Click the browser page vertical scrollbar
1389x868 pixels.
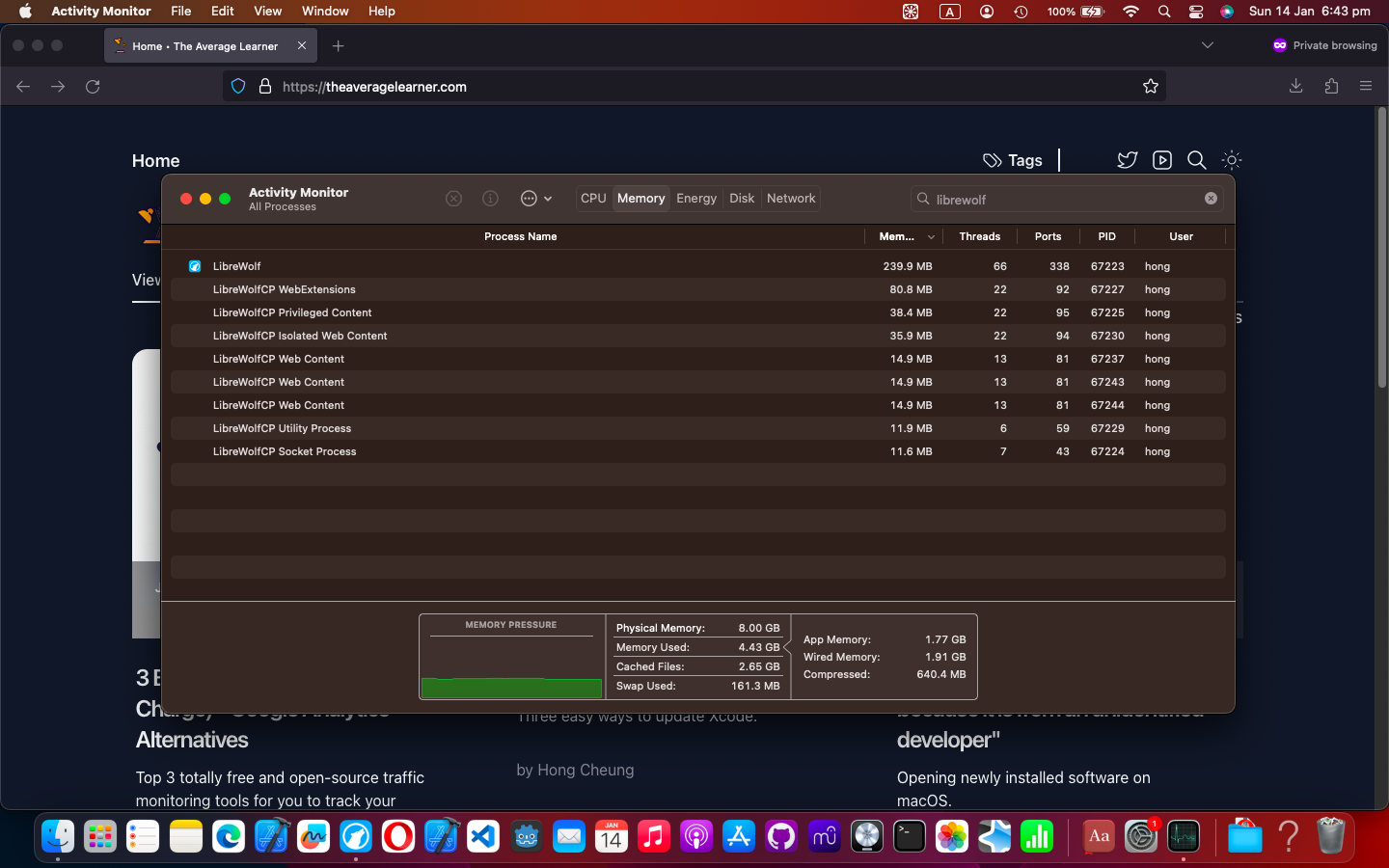(x=1381, y=251)
